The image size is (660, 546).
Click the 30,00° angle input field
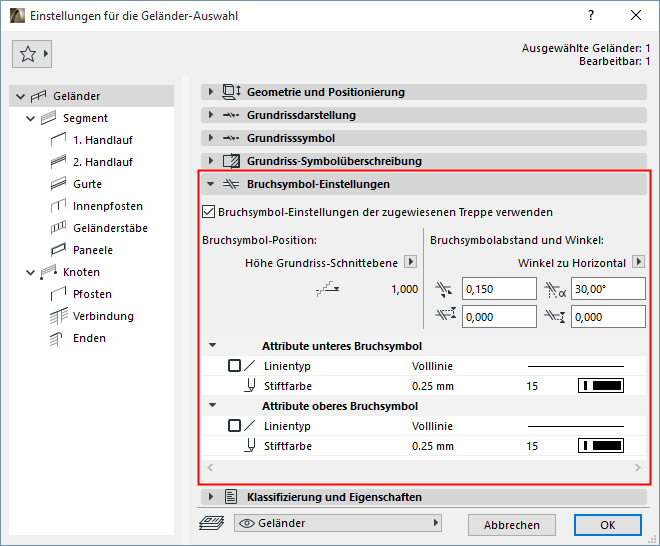point(608,289)
